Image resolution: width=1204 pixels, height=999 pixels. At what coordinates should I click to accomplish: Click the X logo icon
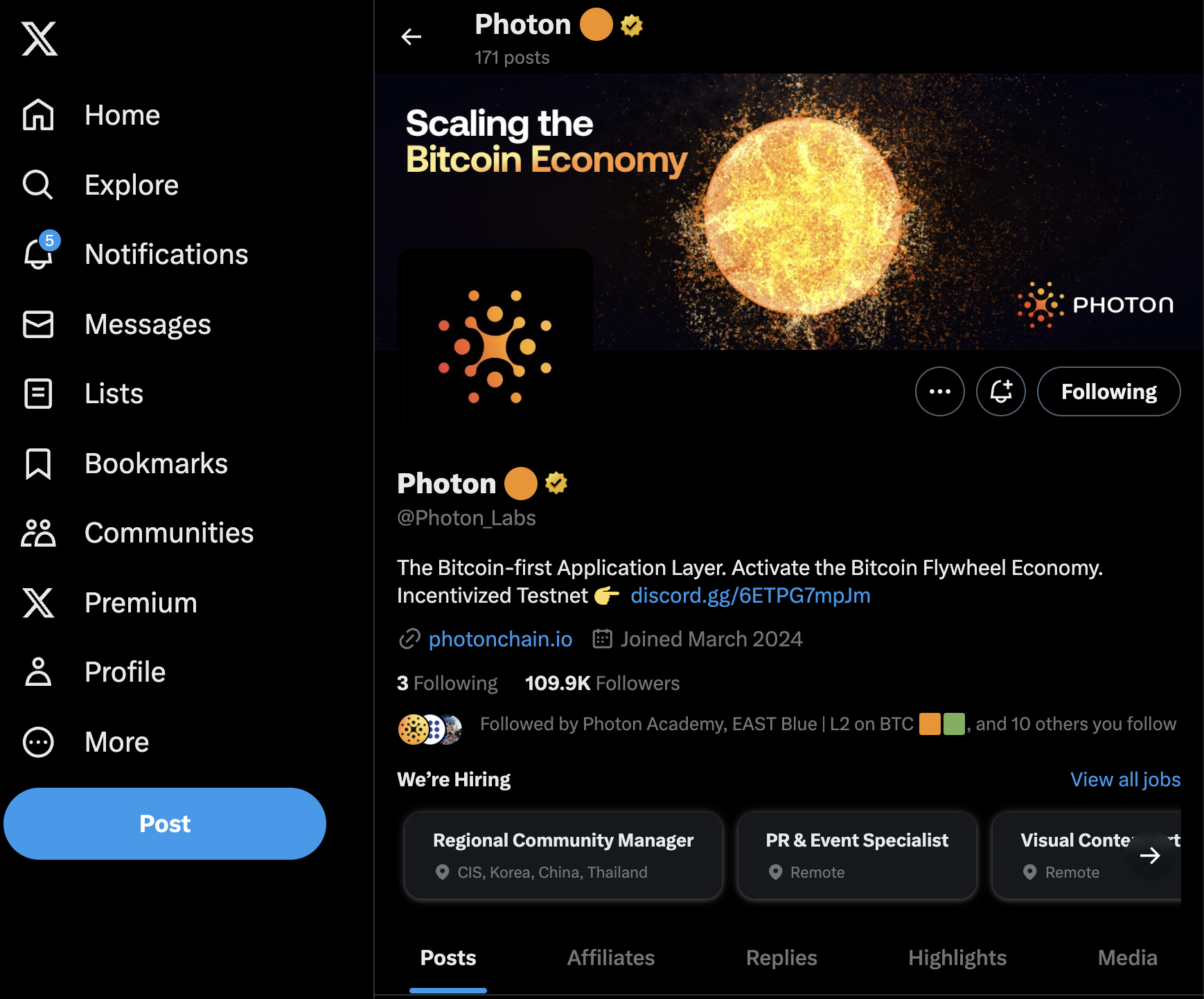[39, 39]
